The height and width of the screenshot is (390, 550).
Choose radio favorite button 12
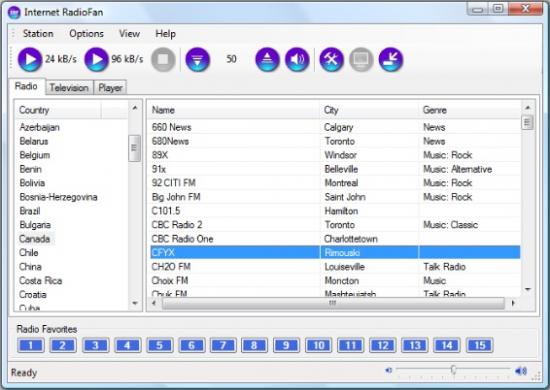(x=382, y=345)
